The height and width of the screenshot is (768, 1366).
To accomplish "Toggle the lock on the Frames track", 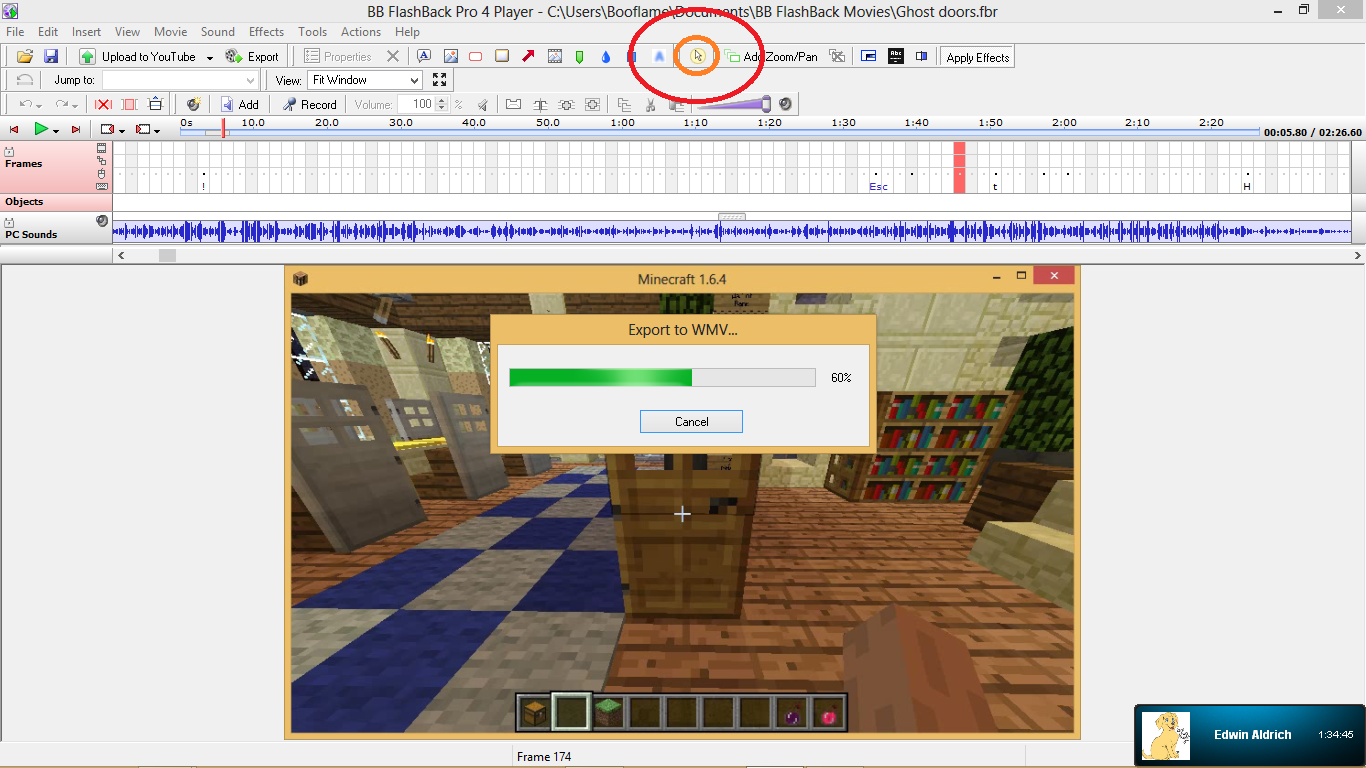I will coord(9,152).
